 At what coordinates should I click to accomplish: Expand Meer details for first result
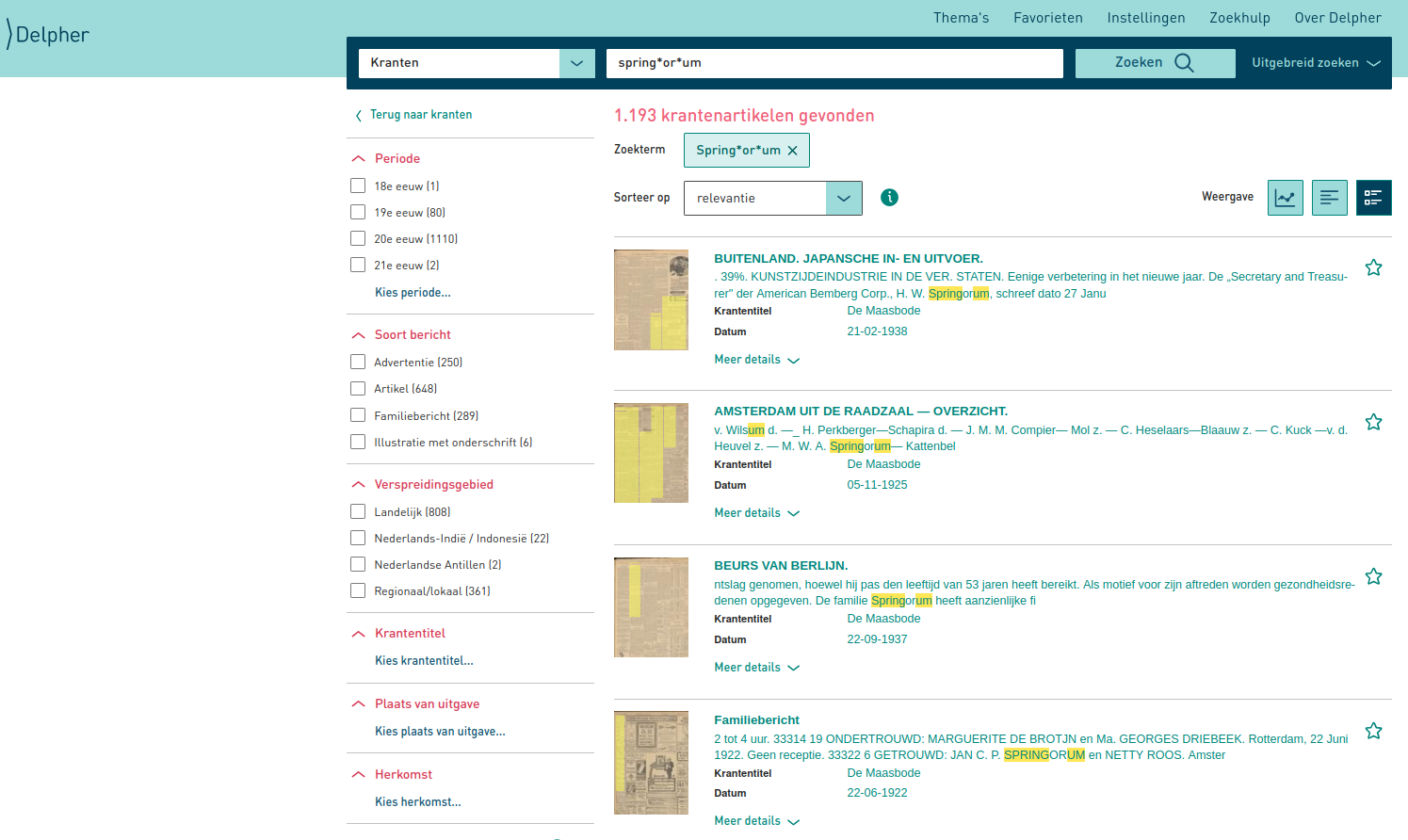click(x=756, y=360)
